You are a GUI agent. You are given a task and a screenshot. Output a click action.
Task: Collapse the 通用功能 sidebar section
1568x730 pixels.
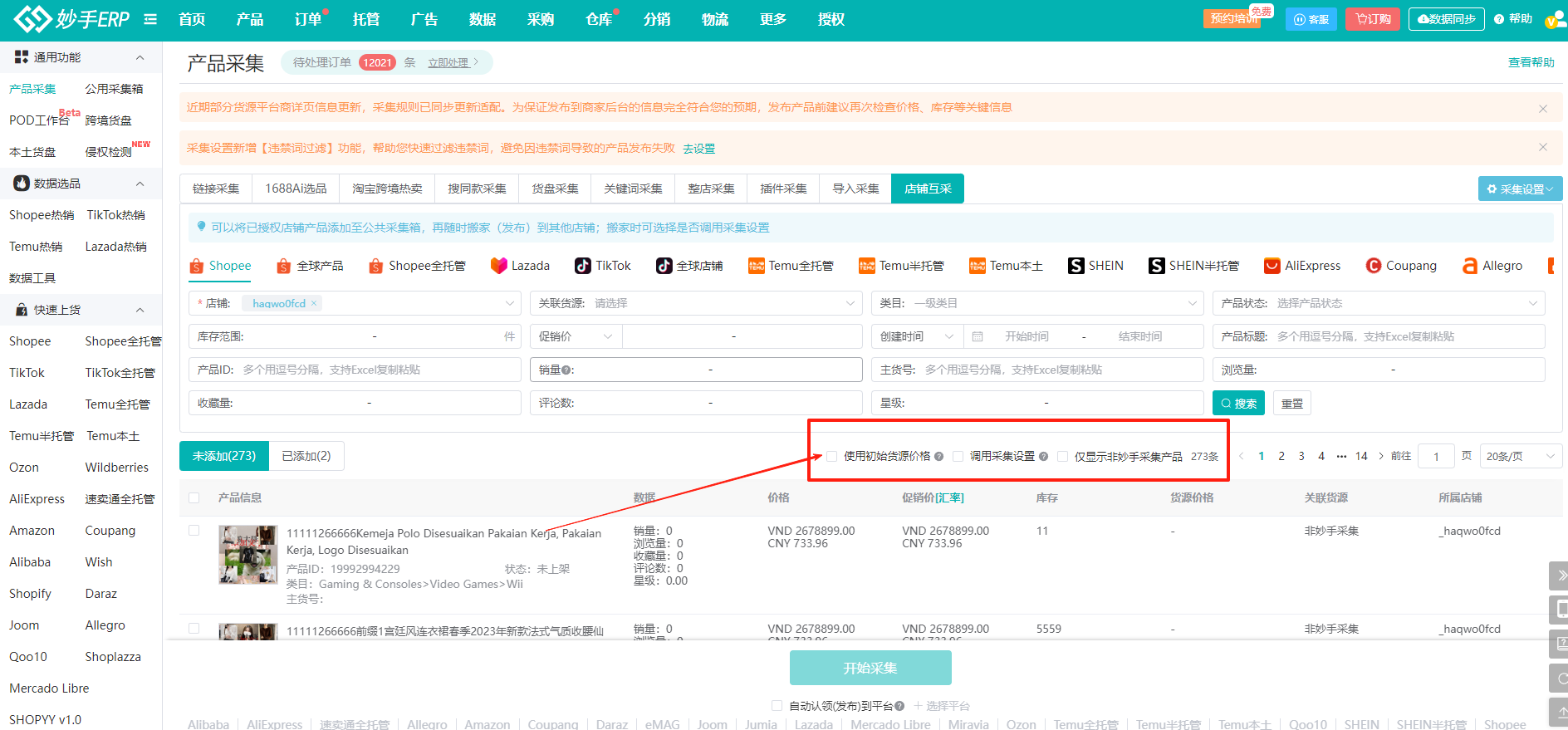coord(140,57)
